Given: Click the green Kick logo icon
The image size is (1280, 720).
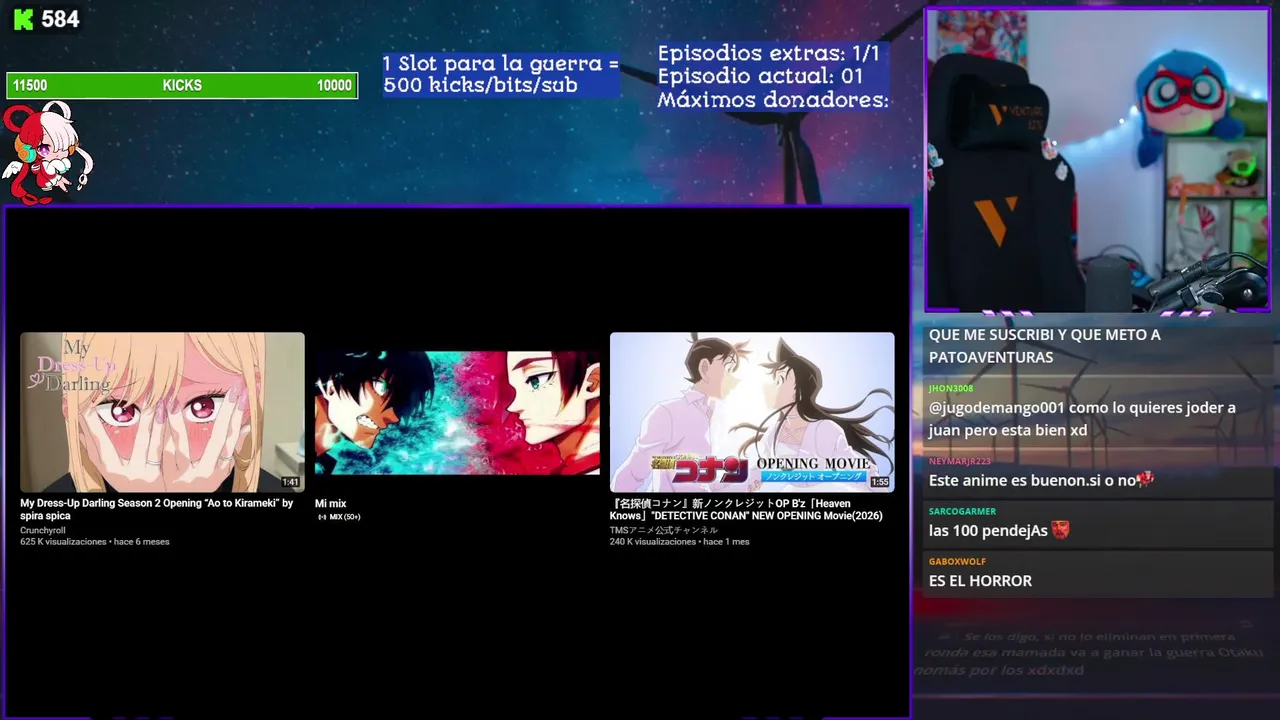Looking at the screenshot, I should pos(22,19).
